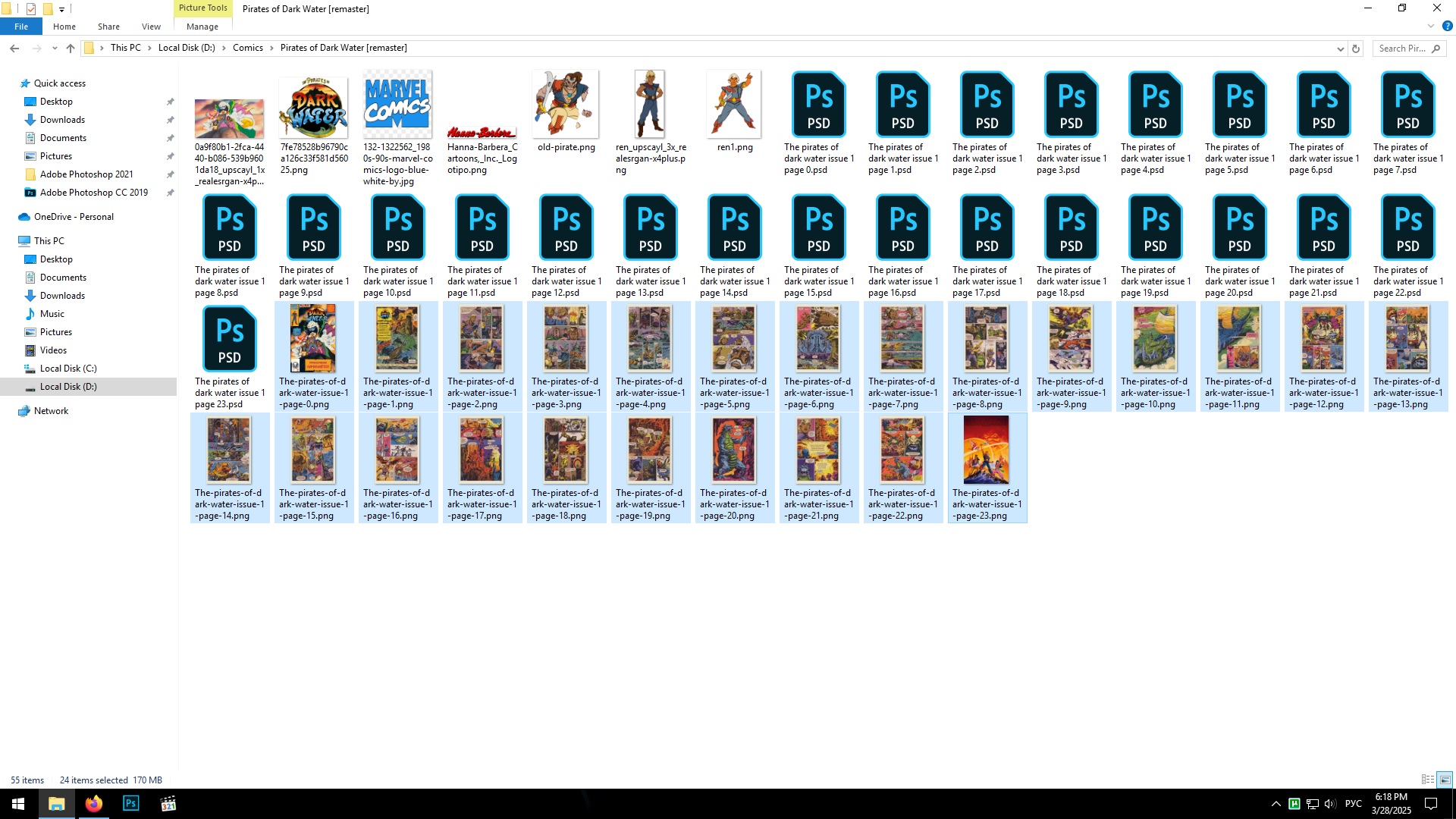Viewport: 1456px width, 819px height.
Task: Open Windows Start menu
Action: click(x=18, y=804)
